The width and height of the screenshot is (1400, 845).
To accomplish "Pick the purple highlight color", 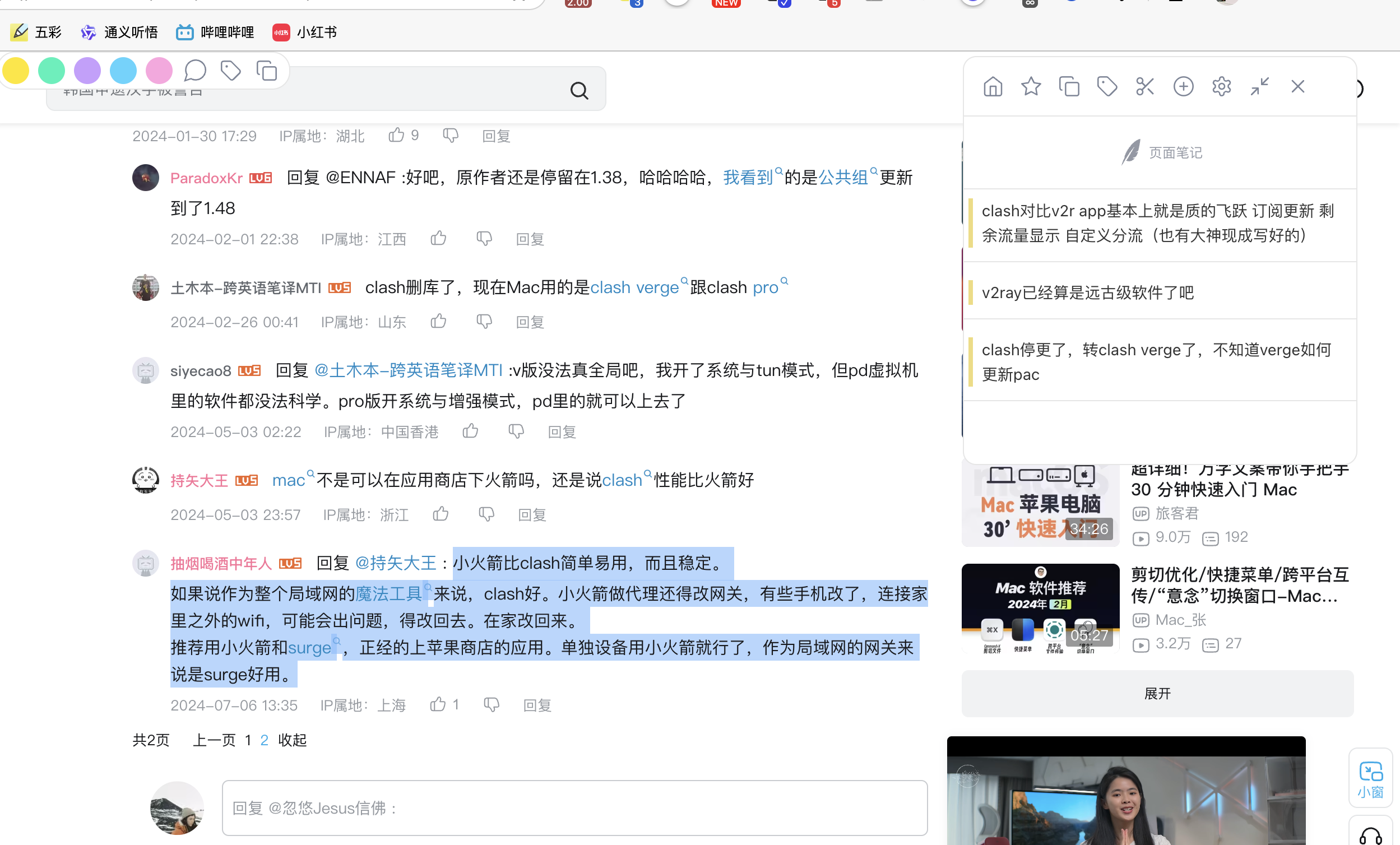I will [87, 71].
